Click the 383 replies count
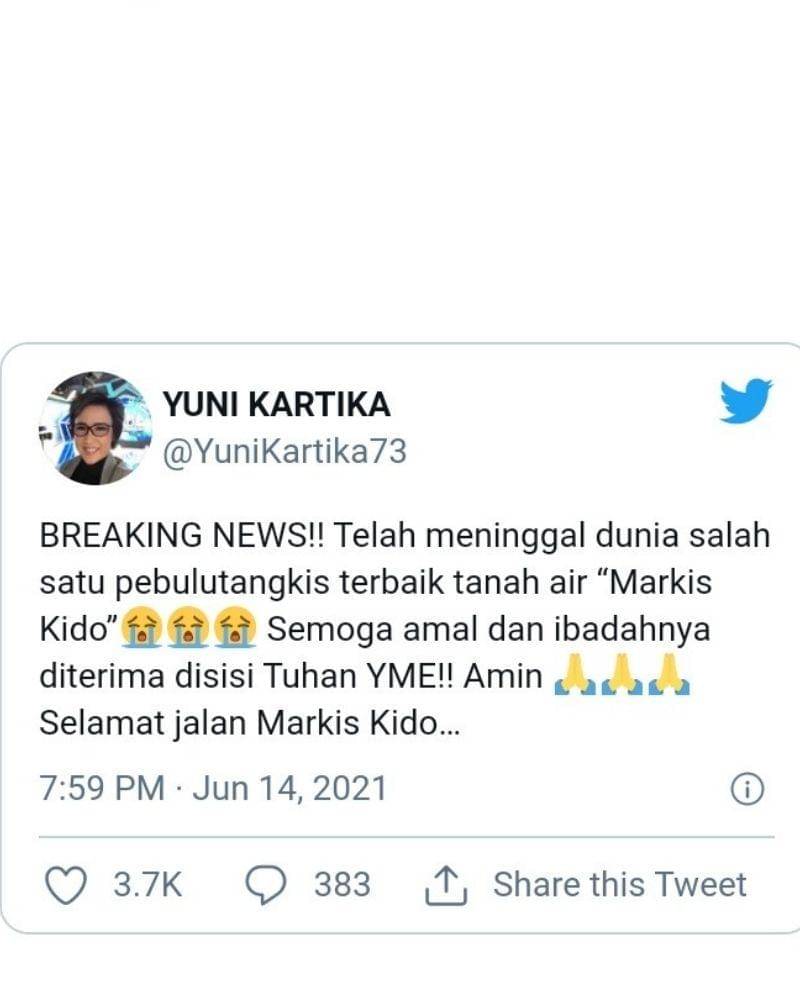Screen dimensions: 800x999 tap(342, 884)
